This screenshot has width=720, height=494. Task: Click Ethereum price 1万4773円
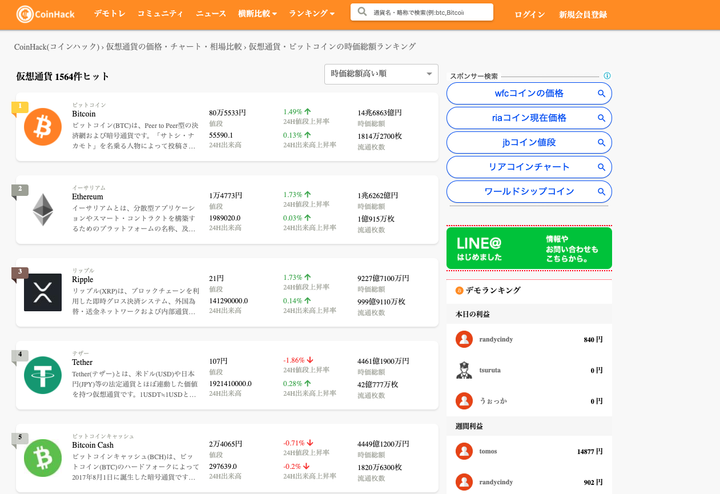click(225, 196)
